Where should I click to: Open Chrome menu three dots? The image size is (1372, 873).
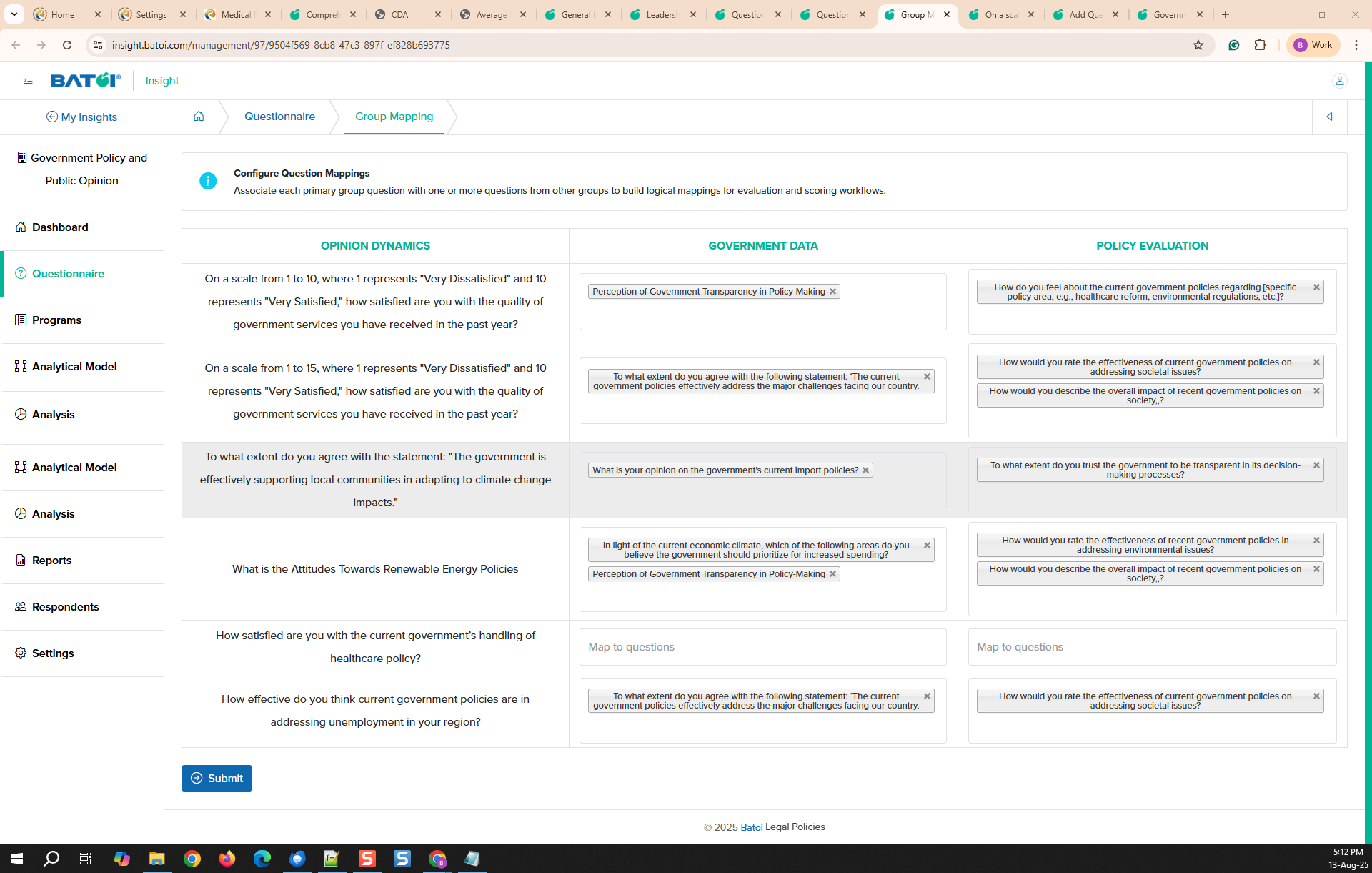[1356, 45]
